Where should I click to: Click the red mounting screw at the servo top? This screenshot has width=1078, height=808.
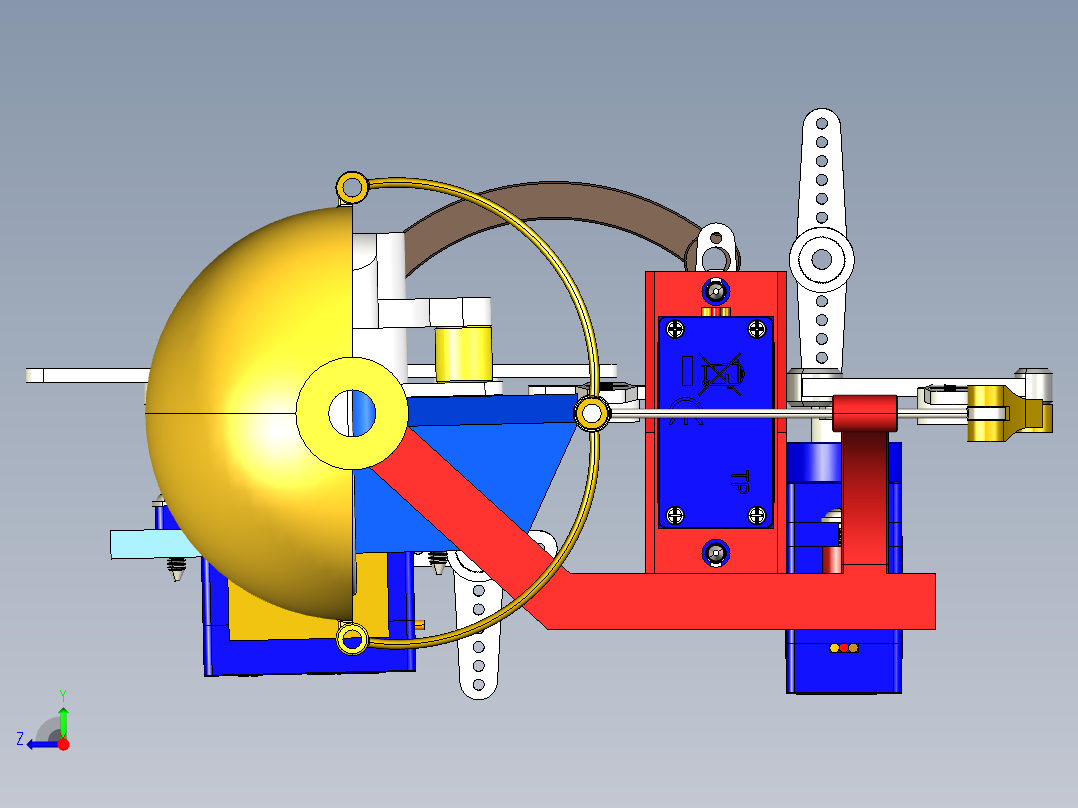pyautogui.click(x=714, y=292)
